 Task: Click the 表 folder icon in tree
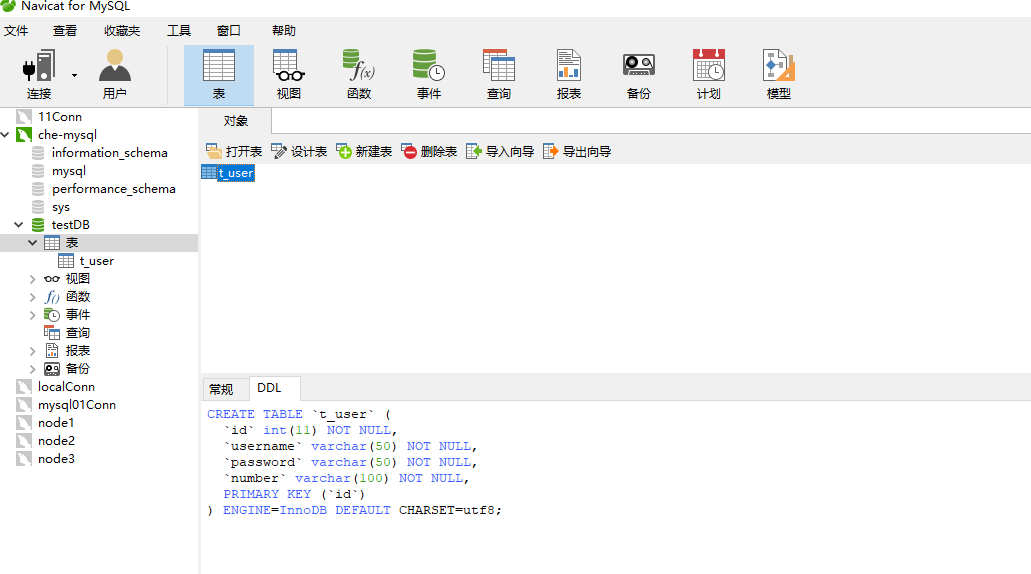point(52,243)
